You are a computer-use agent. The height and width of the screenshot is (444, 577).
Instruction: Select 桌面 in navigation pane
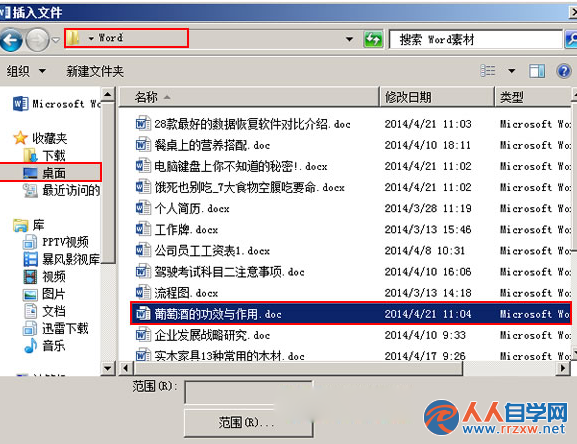pos(50,172)
